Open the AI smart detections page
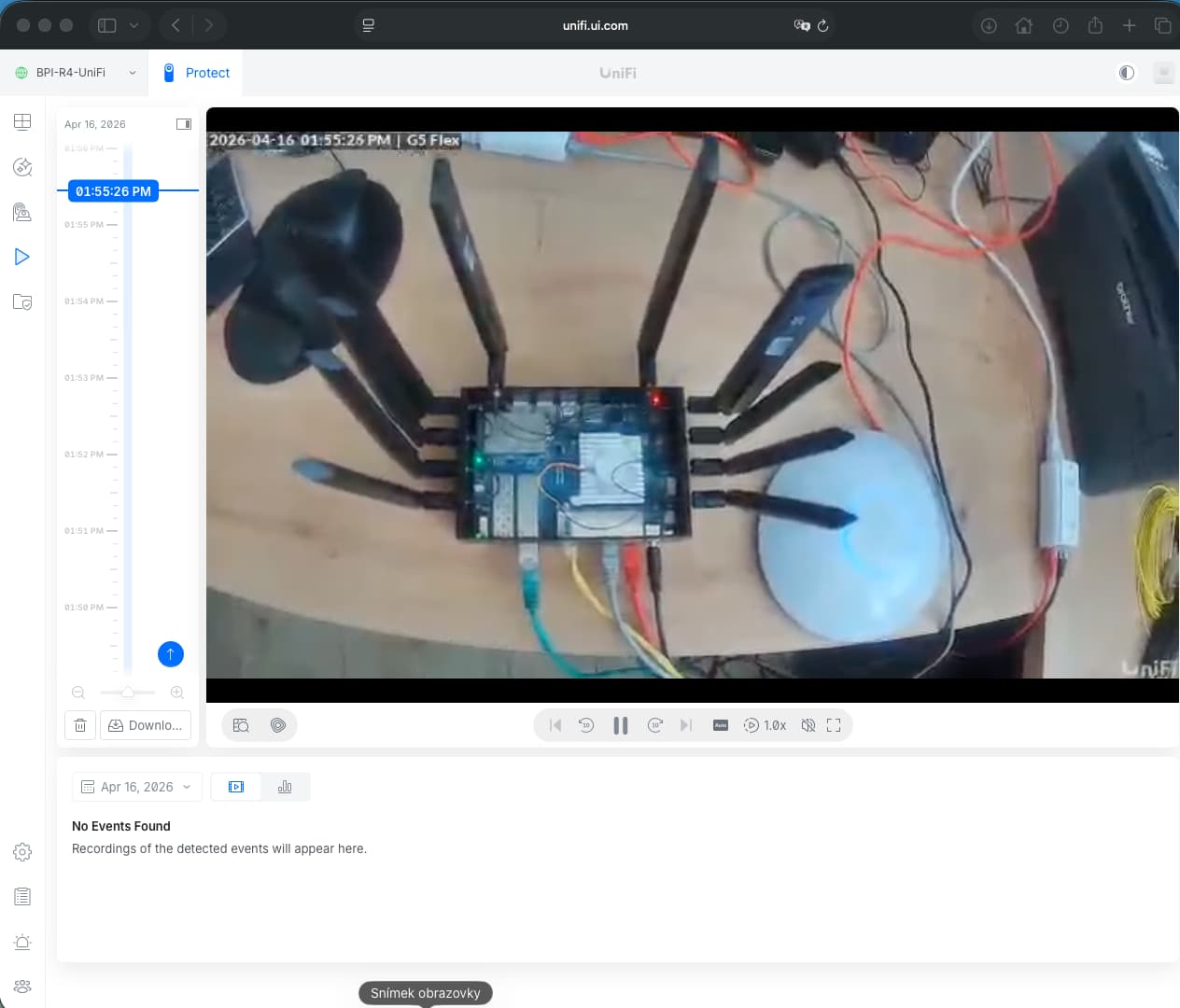The height and width of the screenshot is (1008, 1180). [22, 167]
